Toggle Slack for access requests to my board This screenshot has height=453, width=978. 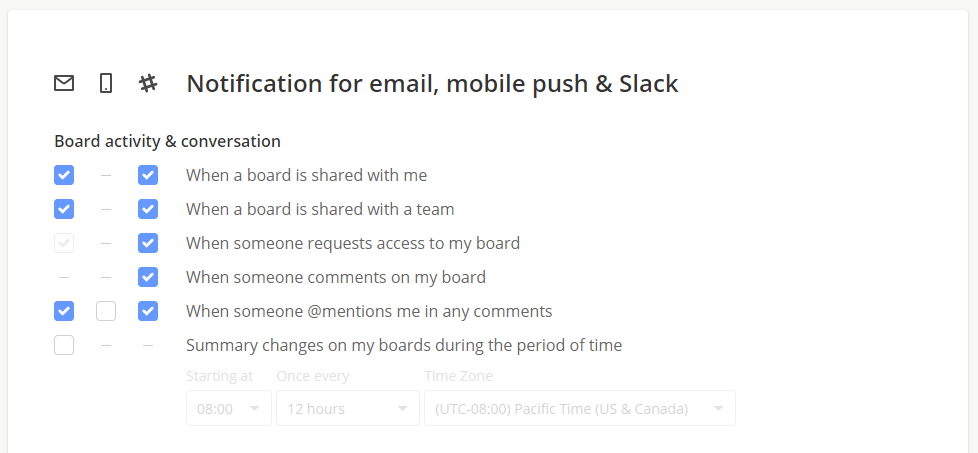[x=148, y=243]
